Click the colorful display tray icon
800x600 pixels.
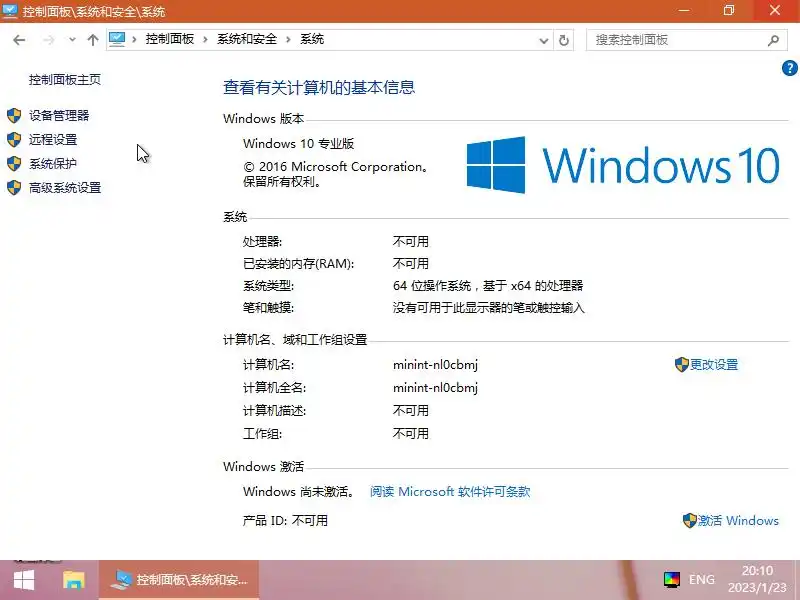(x=672, y=580)
